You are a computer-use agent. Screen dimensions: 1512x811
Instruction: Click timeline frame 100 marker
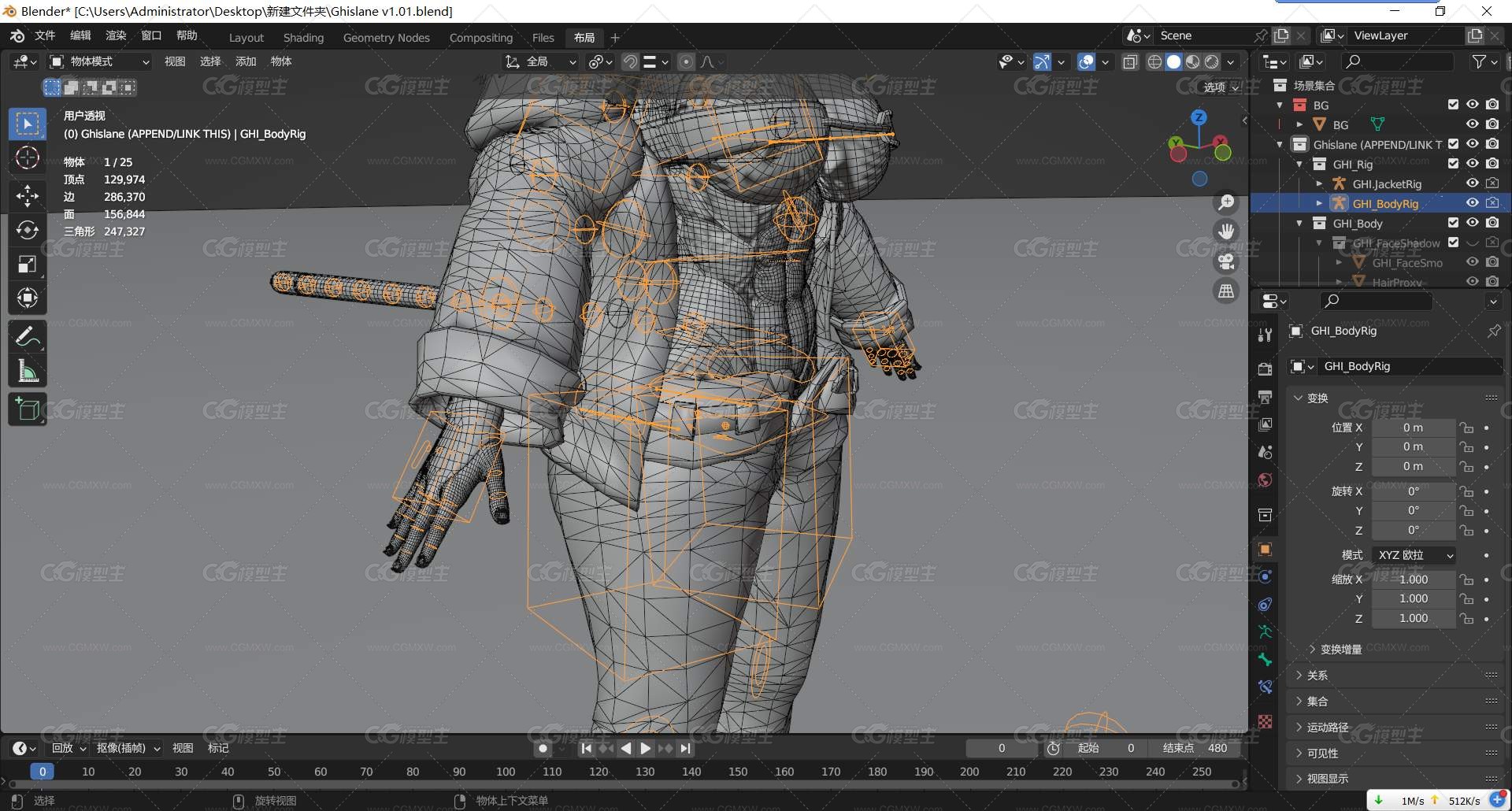tap(506, 772)
